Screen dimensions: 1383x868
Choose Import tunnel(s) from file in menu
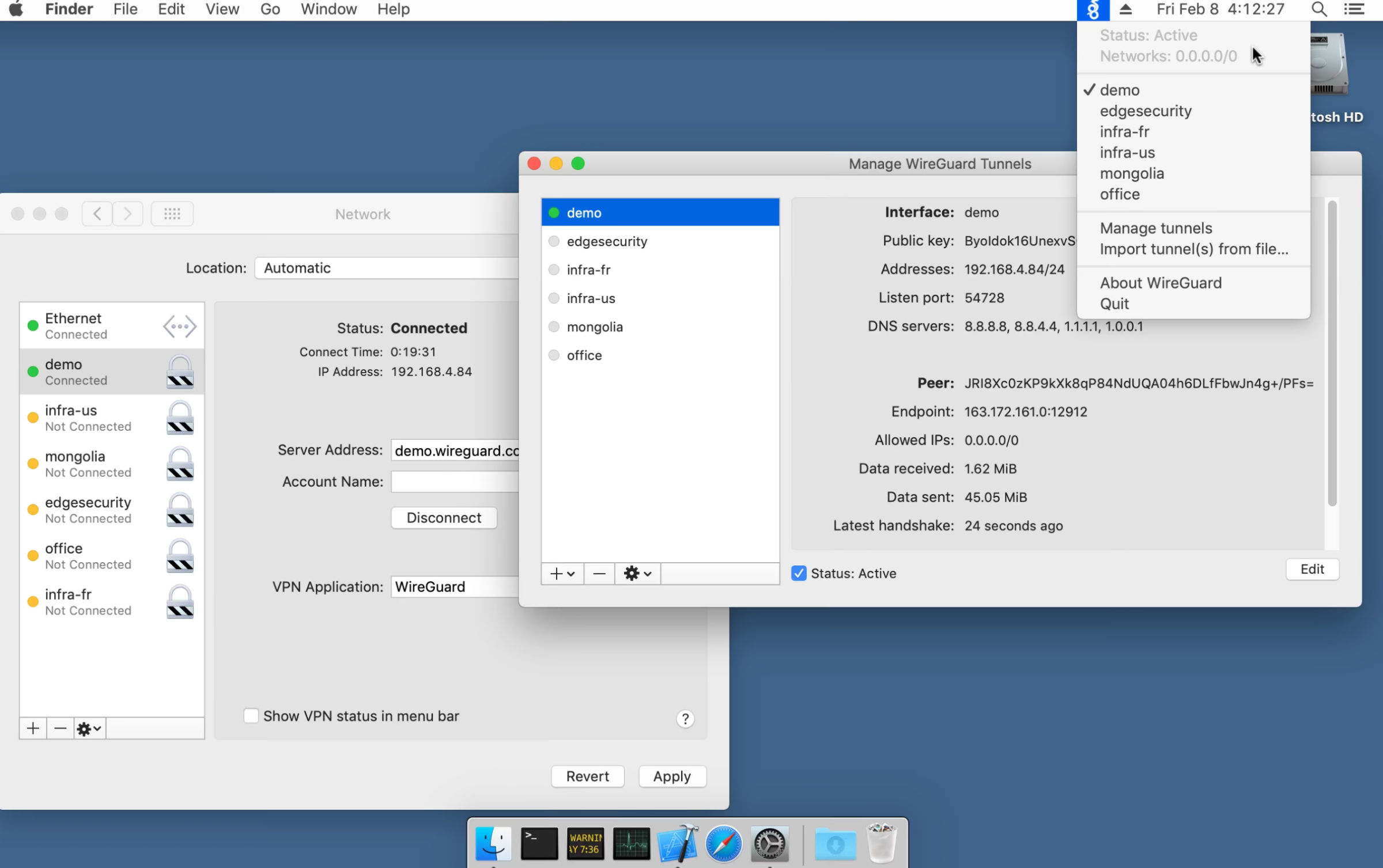click(x=1194, y=249)
